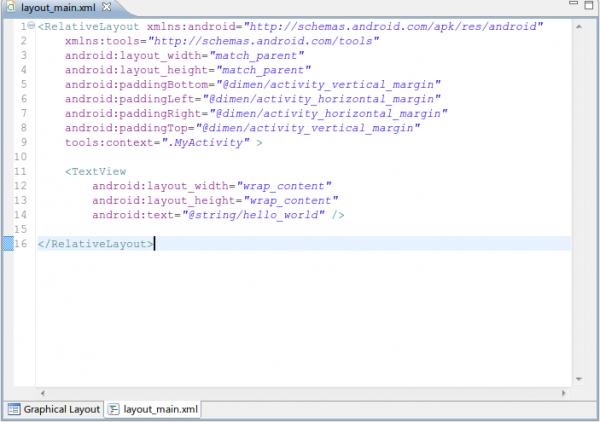Click the android:paddingRight attribute

click(x=256, y=114)
